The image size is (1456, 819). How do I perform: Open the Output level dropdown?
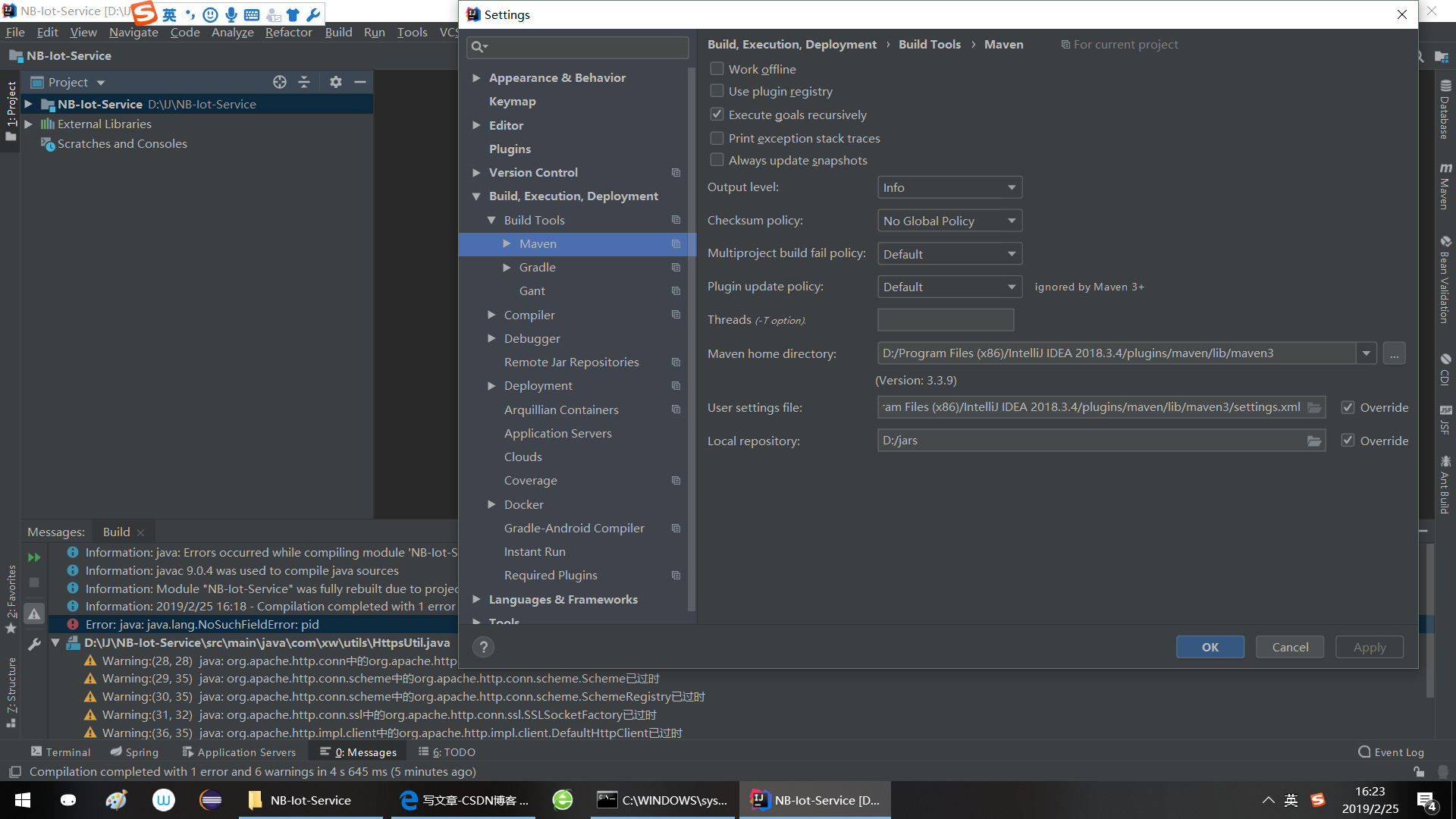[949, 187]
